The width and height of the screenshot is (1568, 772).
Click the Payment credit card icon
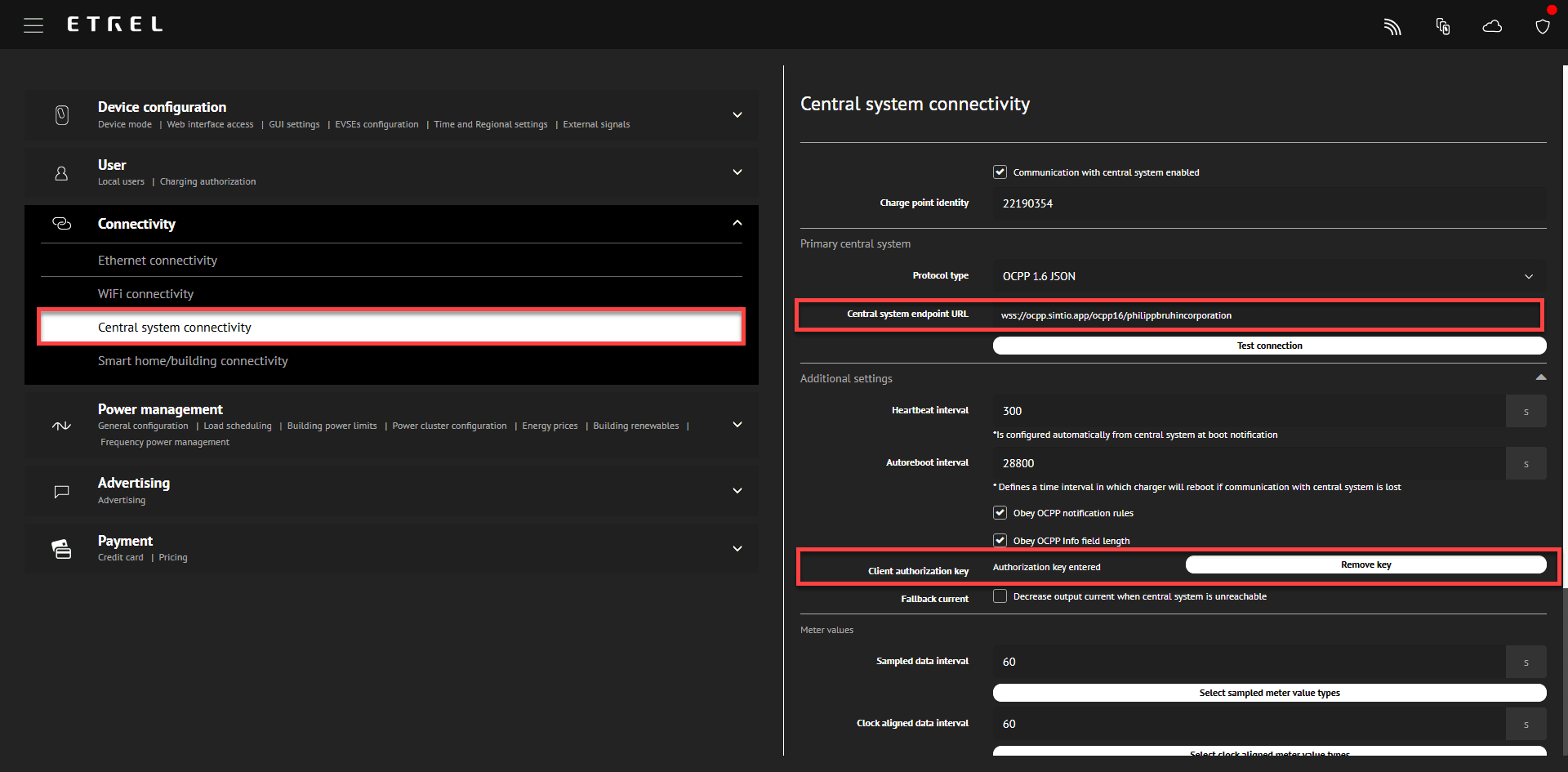click(61, 549)
